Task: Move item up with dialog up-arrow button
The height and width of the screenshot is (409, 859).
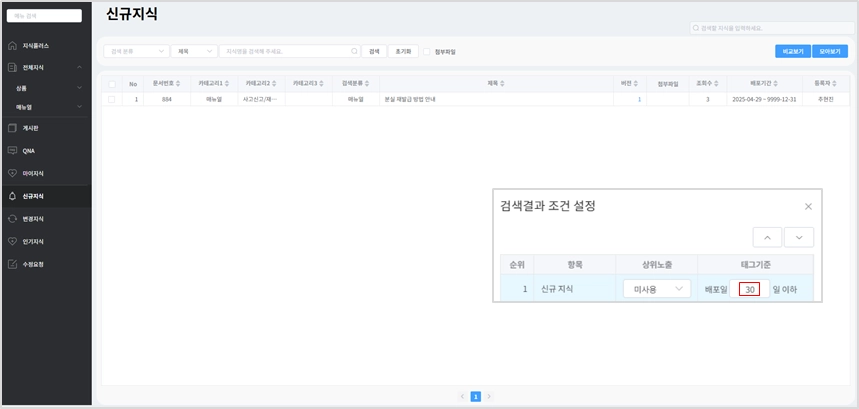Action: point(768,238)
